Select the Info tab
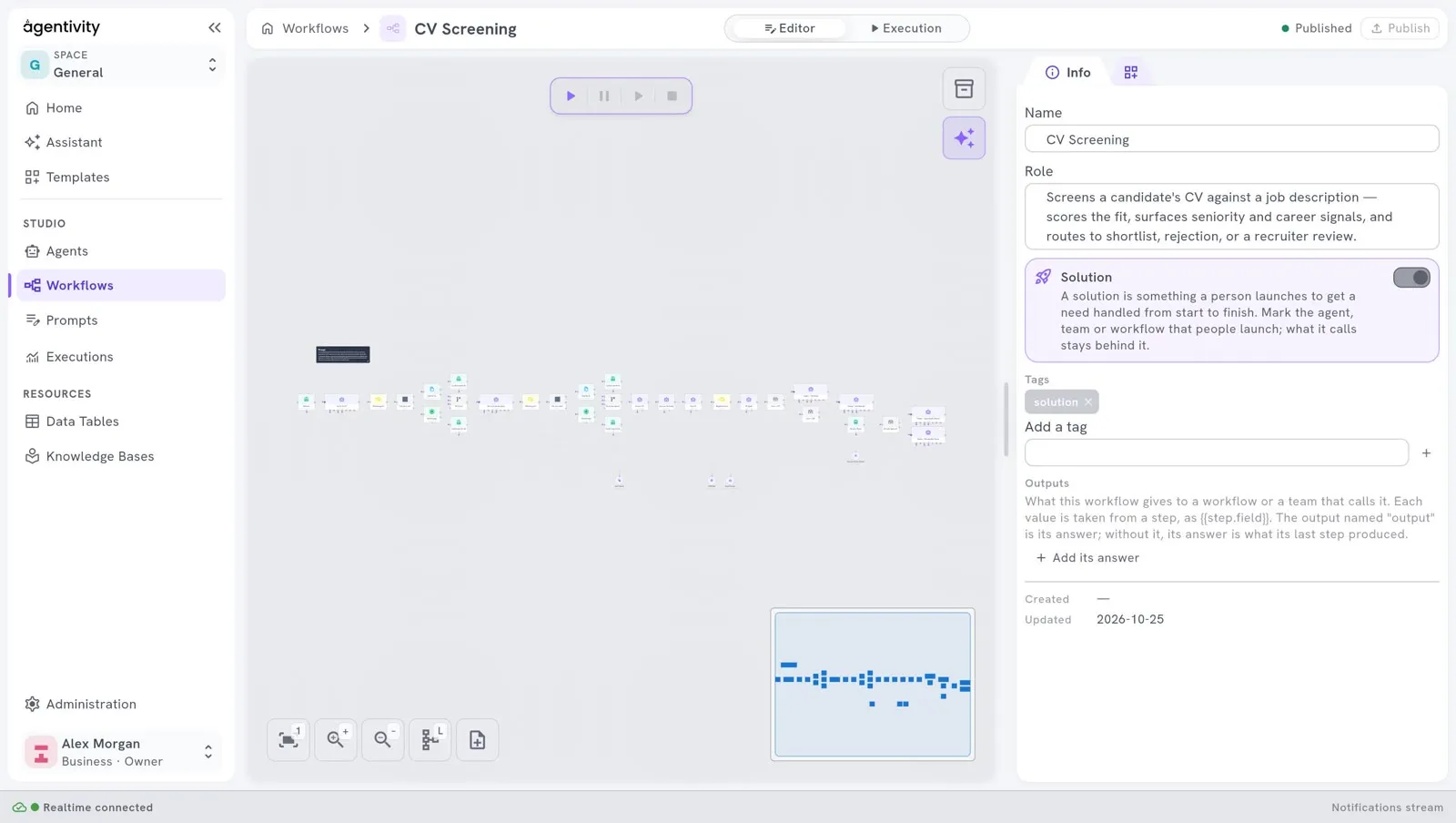 [x=1067, y=72]
